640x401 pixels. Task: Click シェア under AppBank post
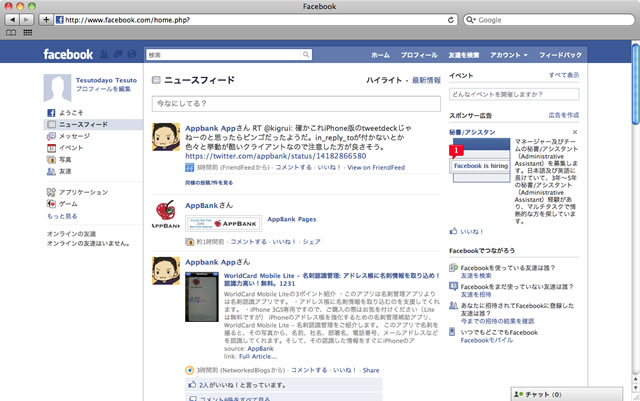pyautogui.click(x=311, y=242)
